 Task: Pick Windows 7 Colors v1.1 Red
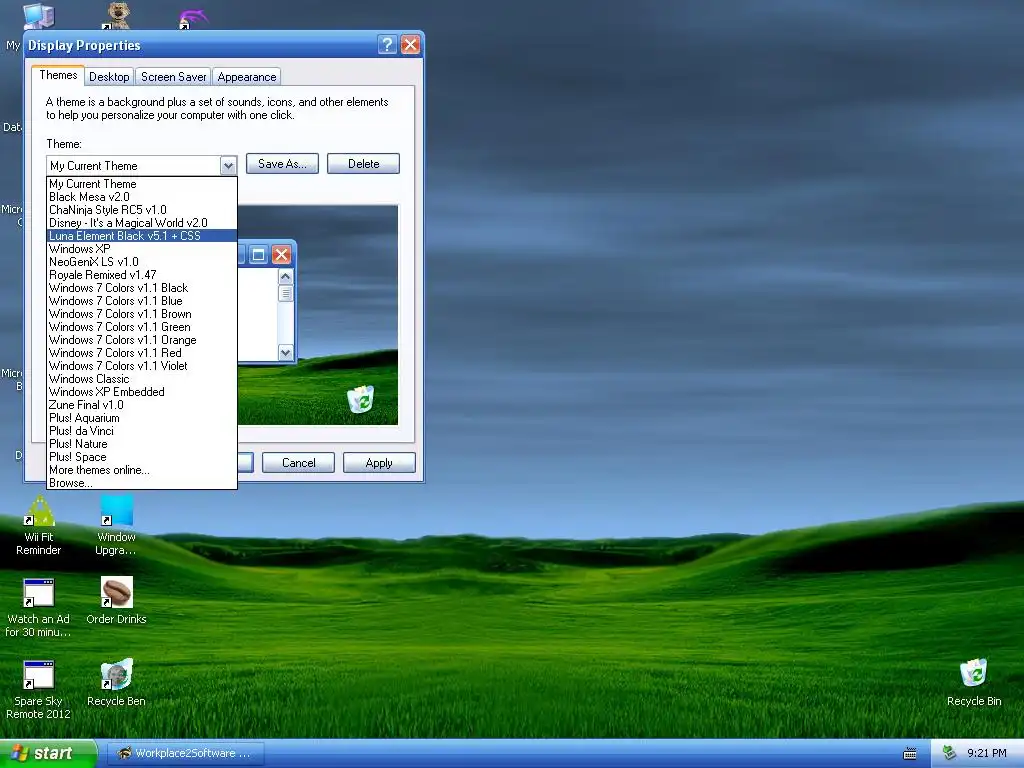[142, 353]
